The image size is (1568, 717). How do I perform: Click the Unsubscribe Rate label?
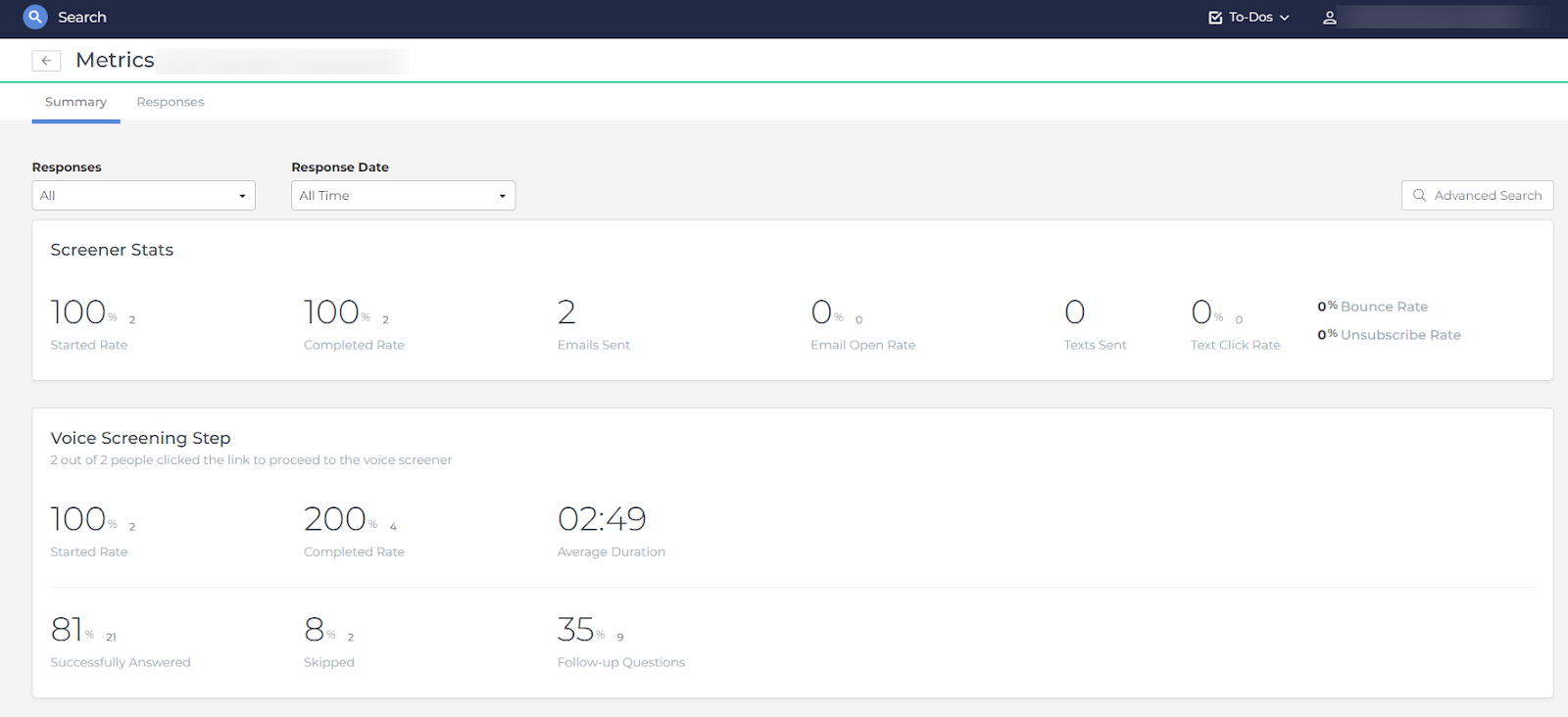coord(1400,335)
